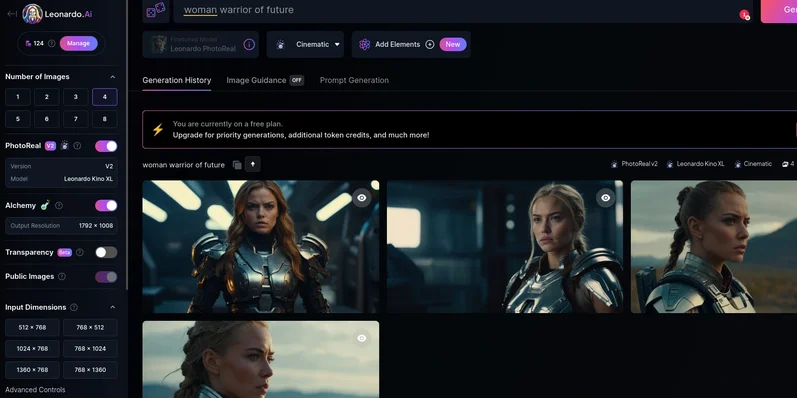Open the finetuned model info icon
Image resolution: width=797 pixels, height=398 pixels.
(249, 45)
